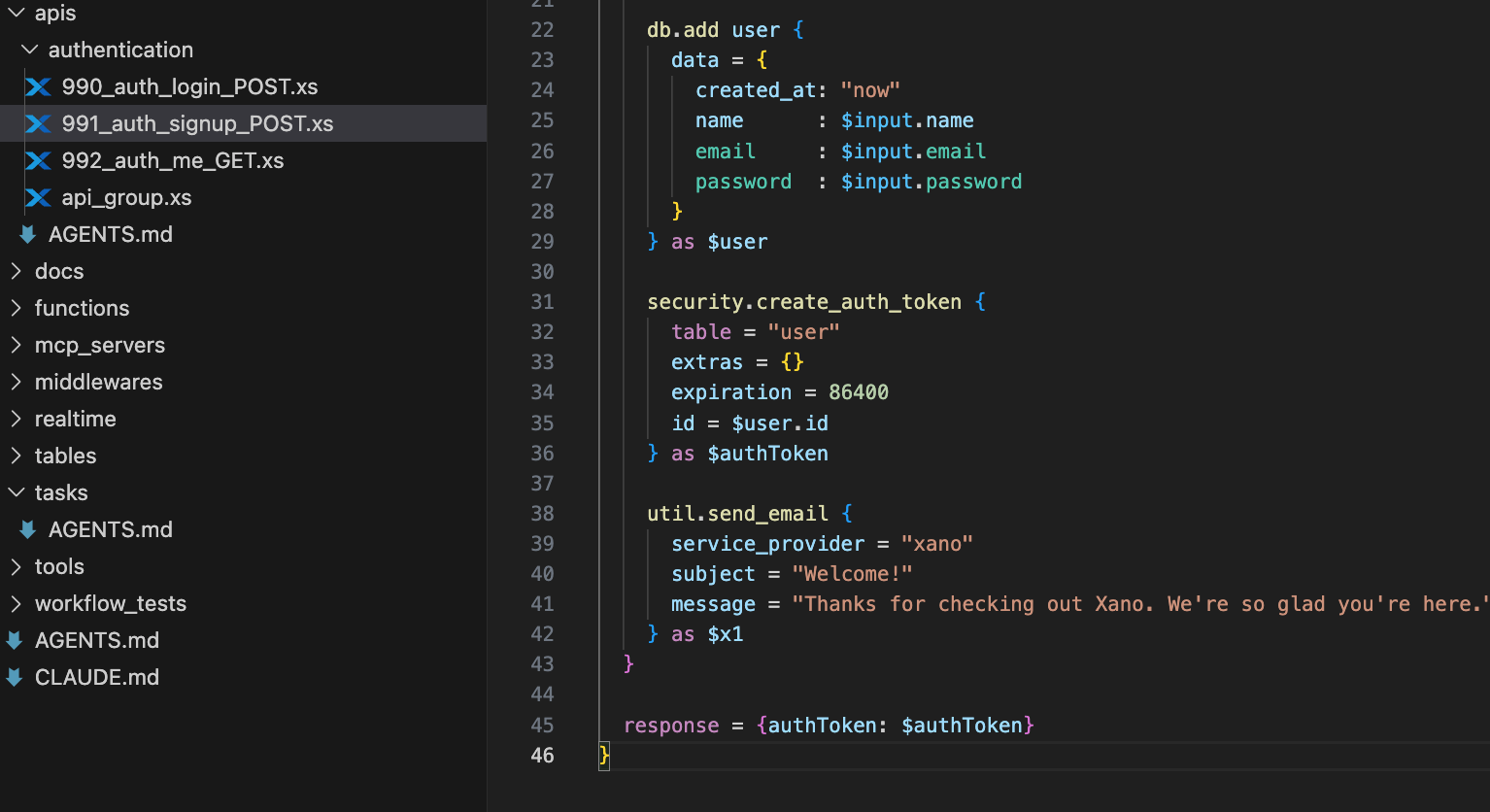Collapse the apis folder
Viewport: 1490px width, 812px height.
(x=14, y=13)
